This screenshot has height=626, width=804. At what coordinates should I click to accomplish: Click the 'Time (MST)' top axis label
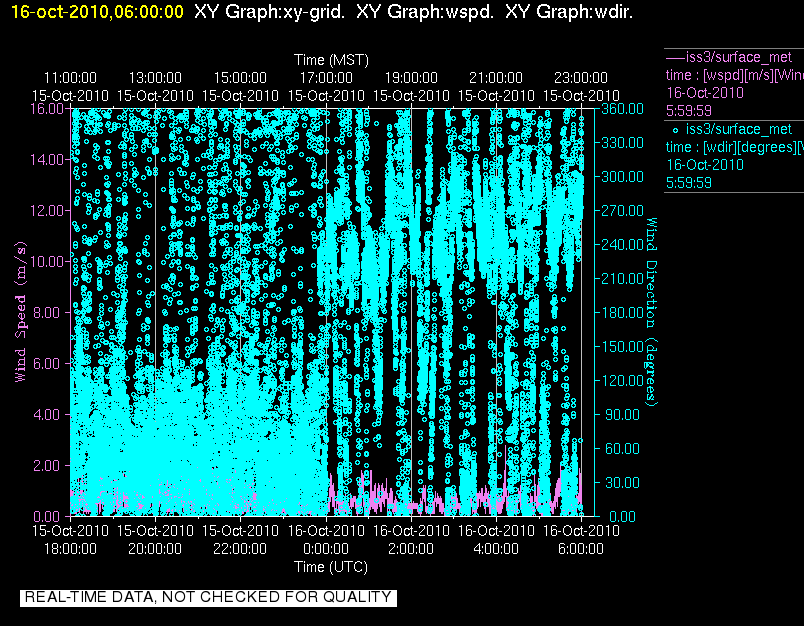tap(331, 60)
